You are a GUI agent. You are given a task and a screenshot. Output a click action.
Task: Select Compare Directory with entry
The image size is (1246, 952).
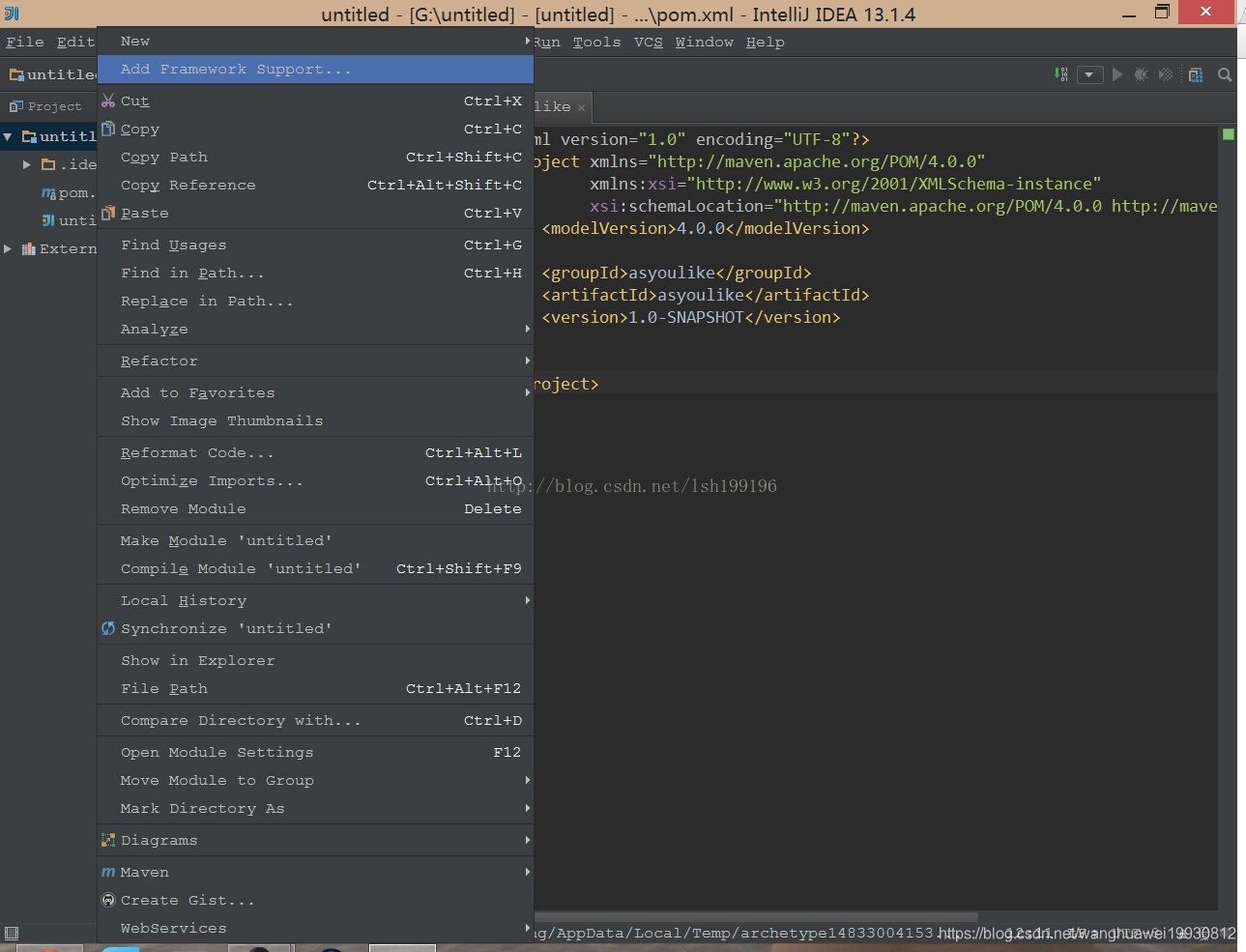coord(316,720)
